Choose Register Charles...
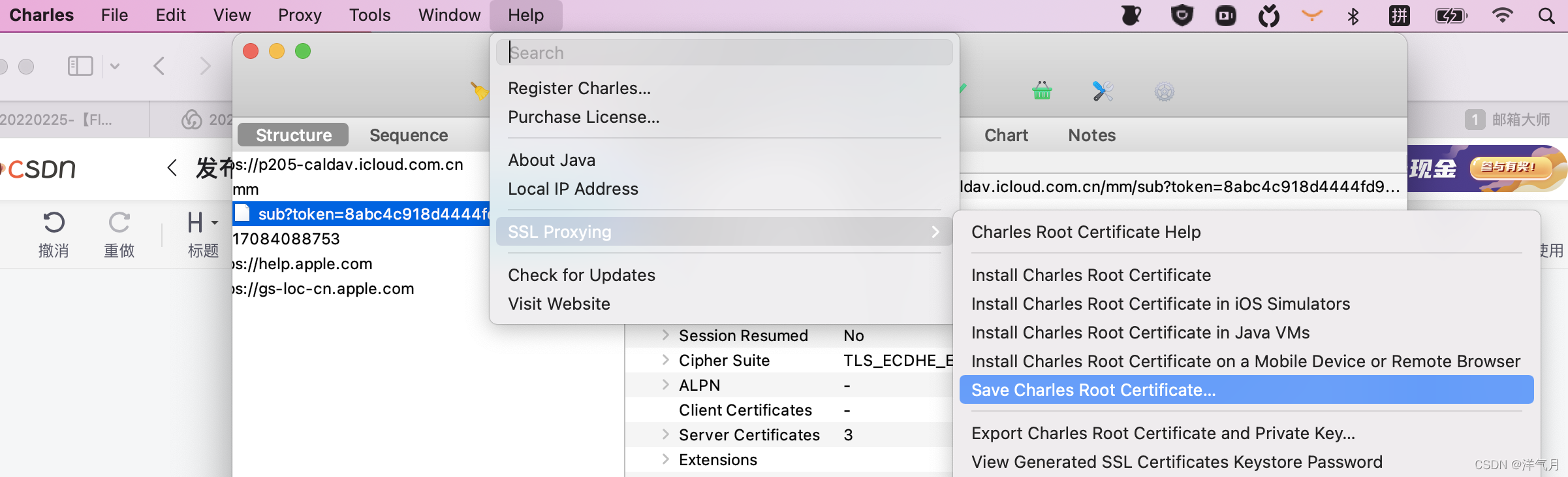1568x477 pixels. (579, 88)
